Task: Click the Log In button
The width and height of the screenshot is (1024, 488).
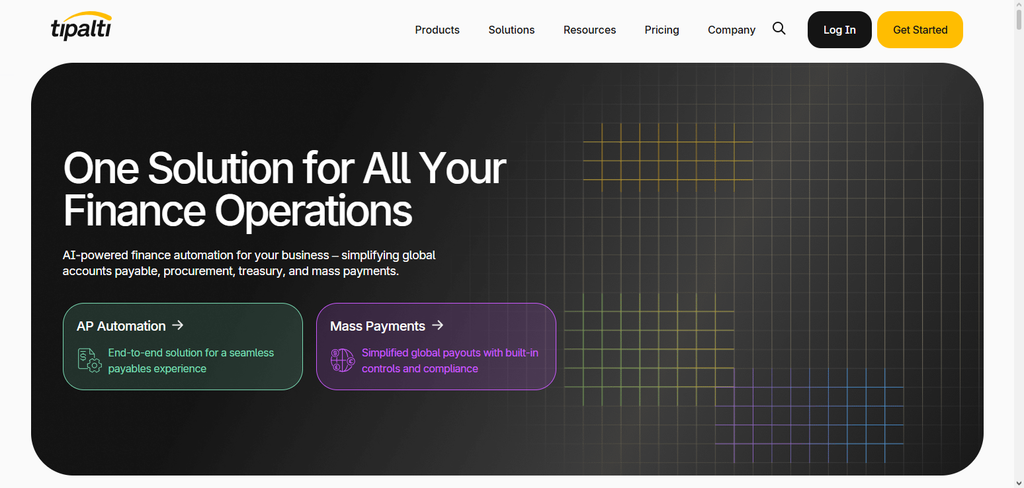Action: tap(839, 29)
